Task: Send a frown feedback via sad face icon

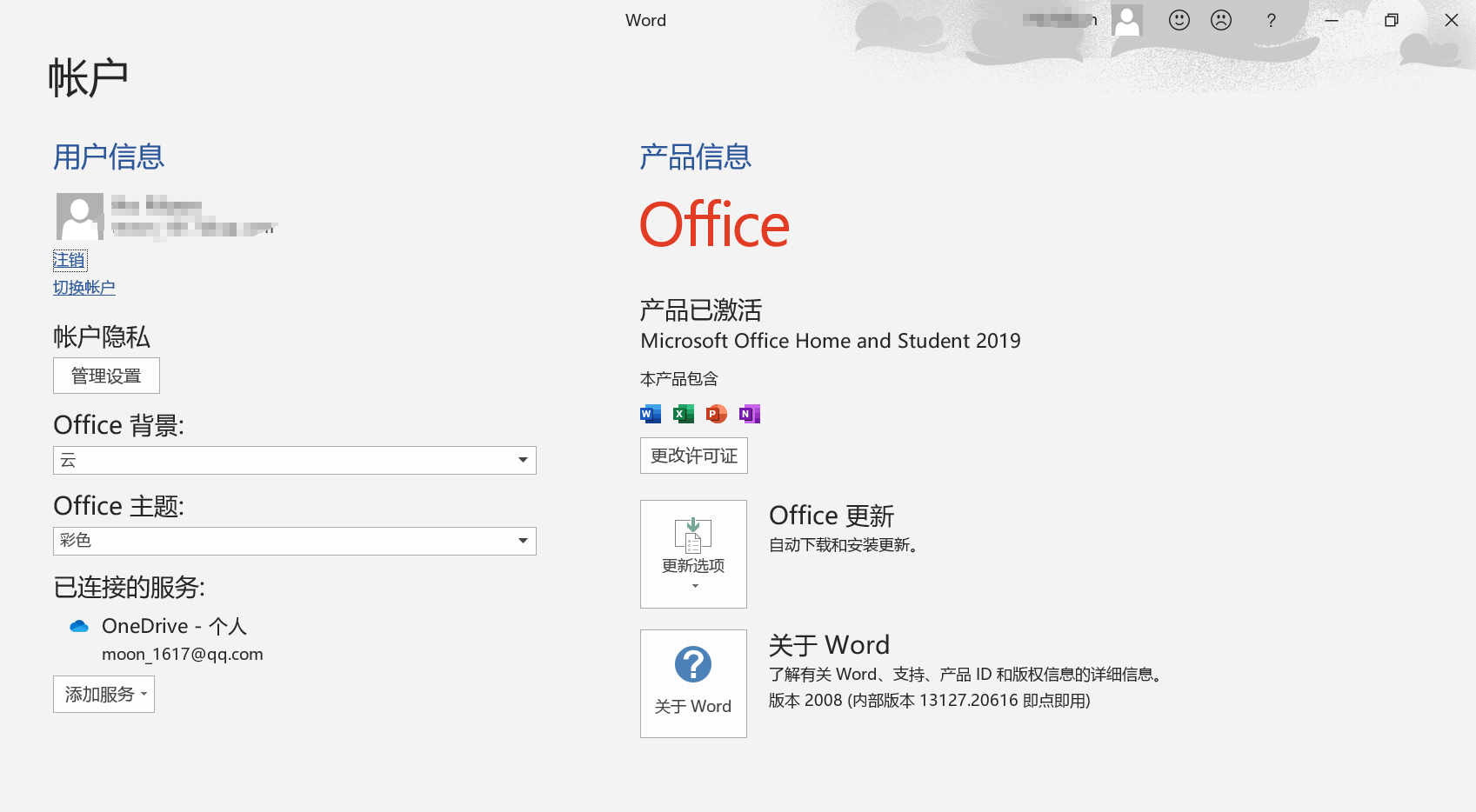Action: [x=1221, y=20]
